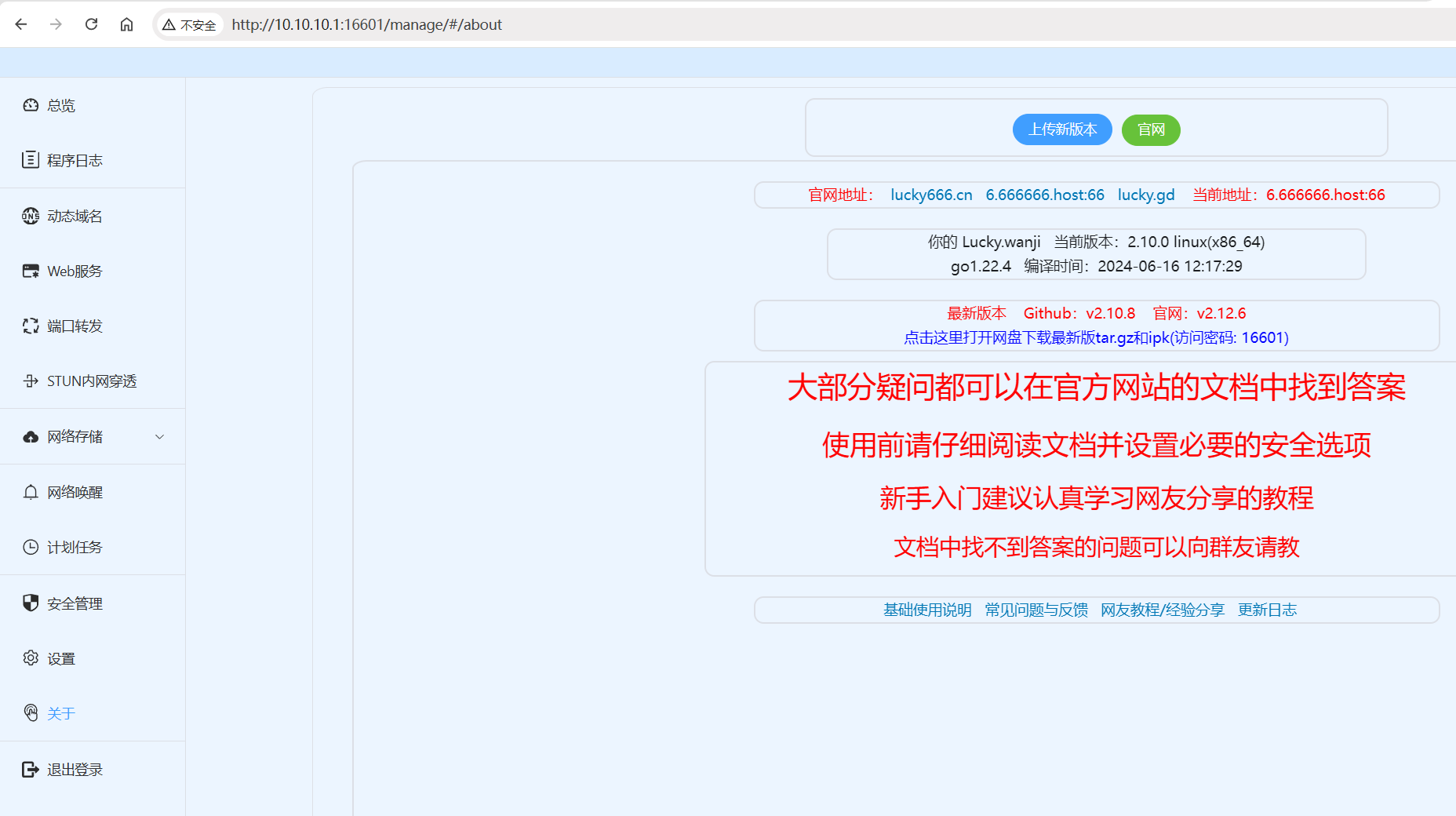
Task: Open the 更新日志 link
Action: coord(1267,610)
